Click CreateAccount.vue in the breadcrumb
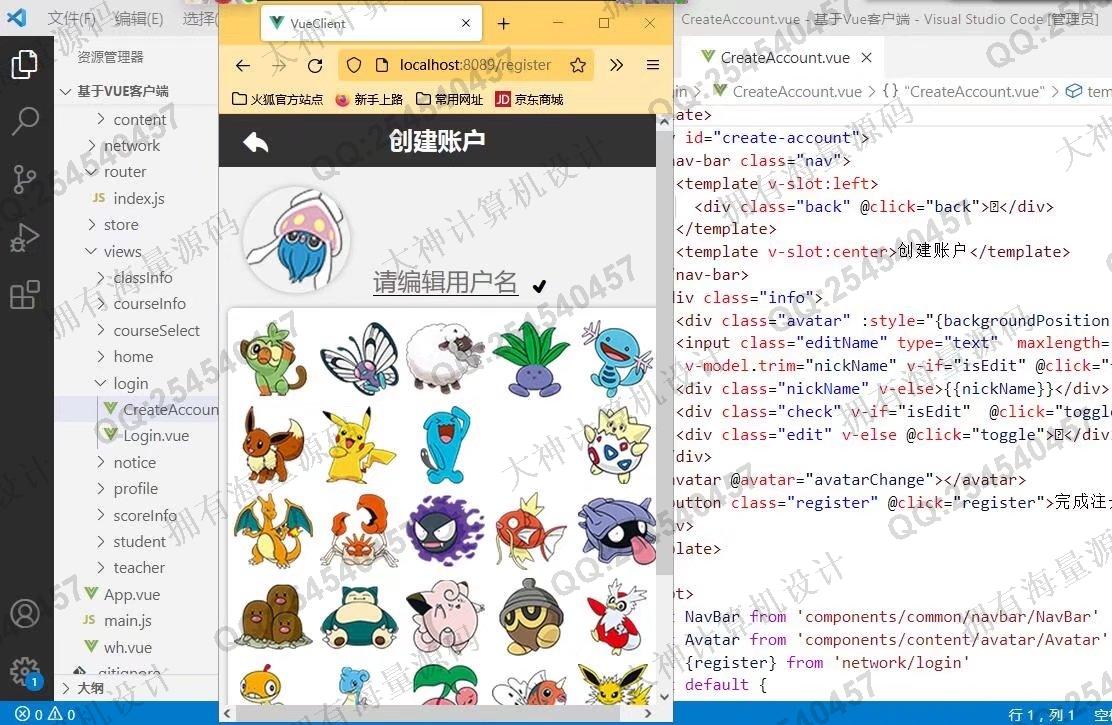The width and height of the screenshot is (1112, 725). tap(796, 92)
